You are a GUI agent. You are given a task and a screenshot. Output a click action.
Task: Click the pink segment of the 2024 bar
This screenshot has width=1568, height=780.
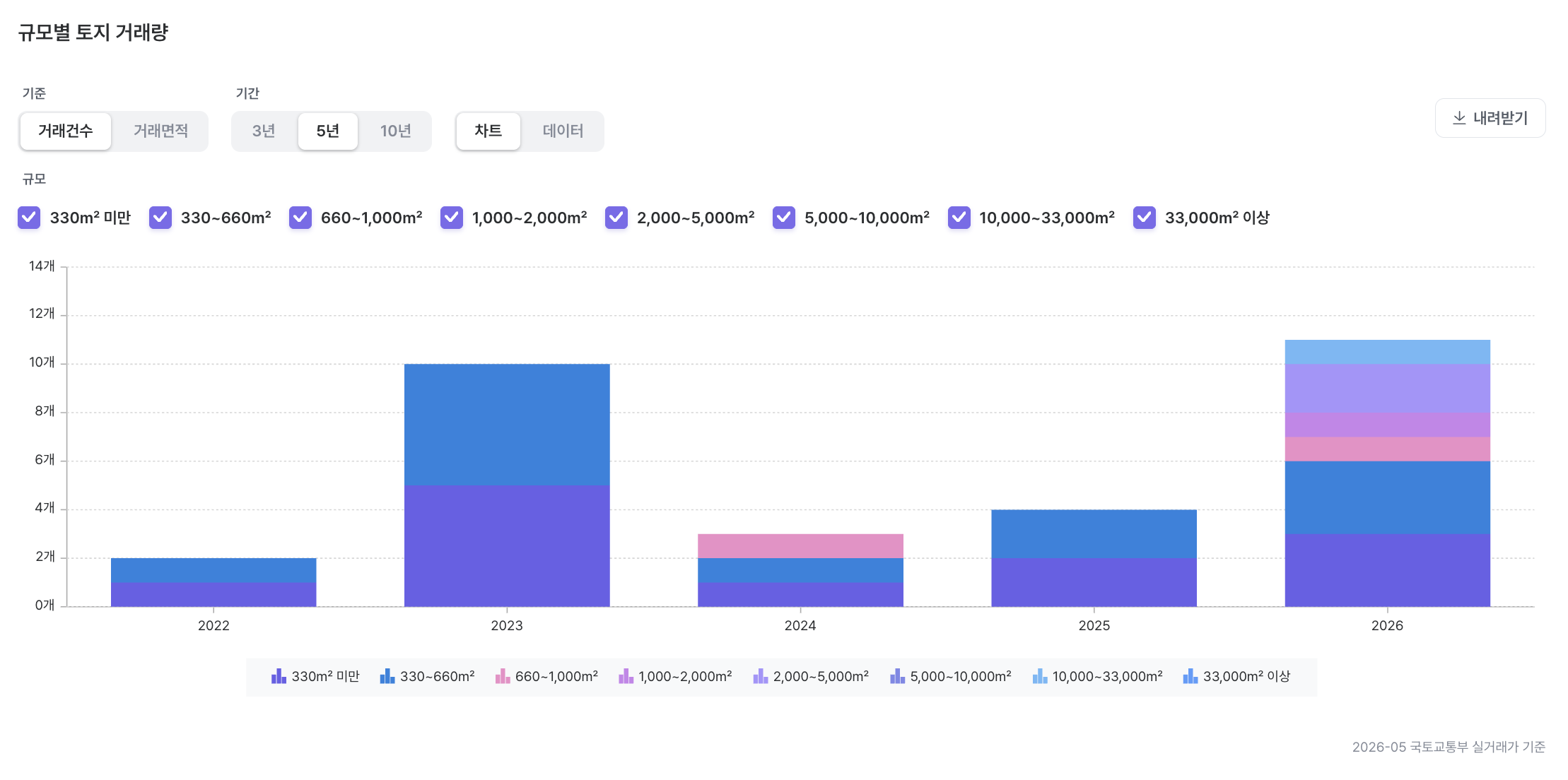(x=800, y=546)
